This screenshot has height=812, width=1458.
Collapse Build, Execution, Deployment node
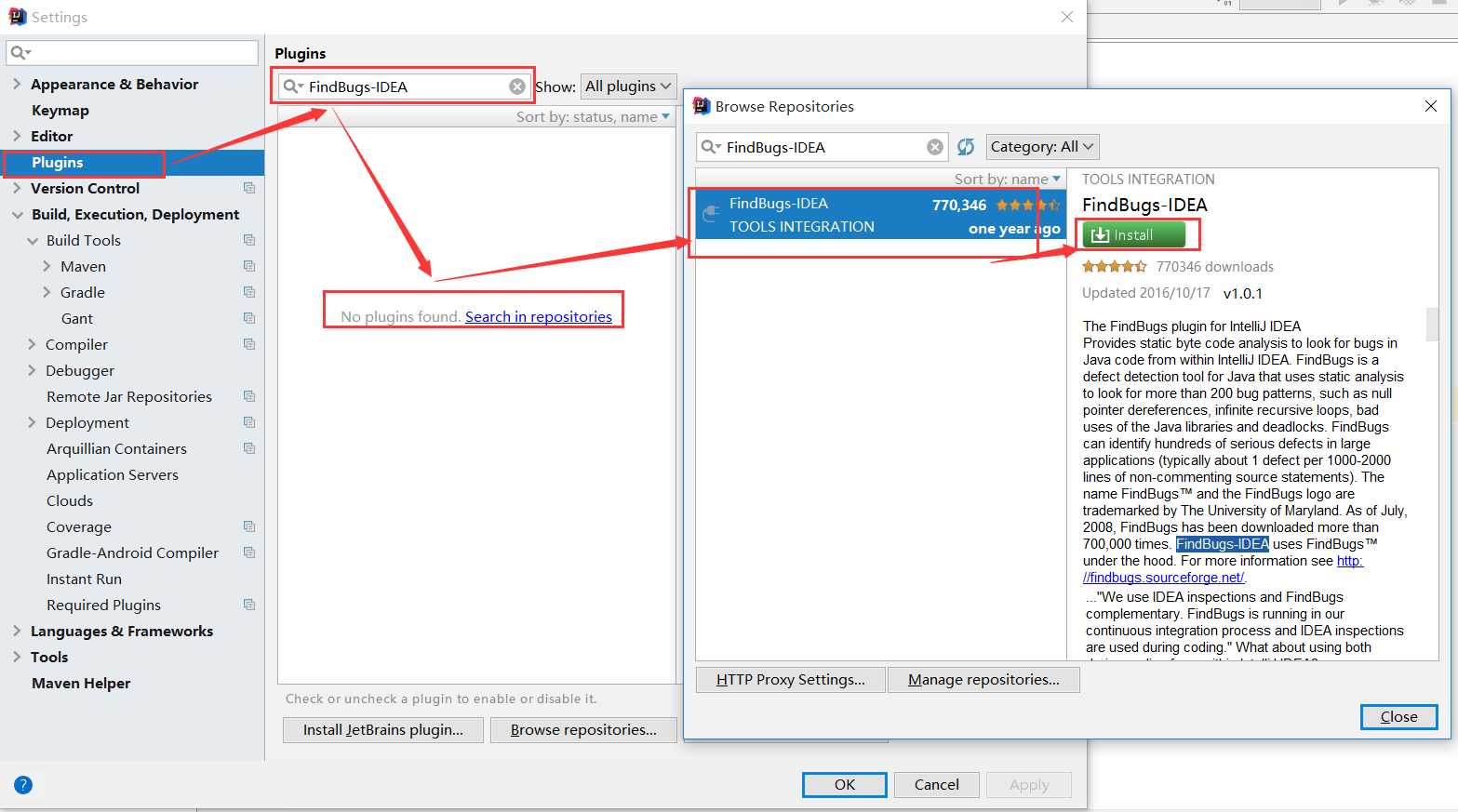(17, 214)
